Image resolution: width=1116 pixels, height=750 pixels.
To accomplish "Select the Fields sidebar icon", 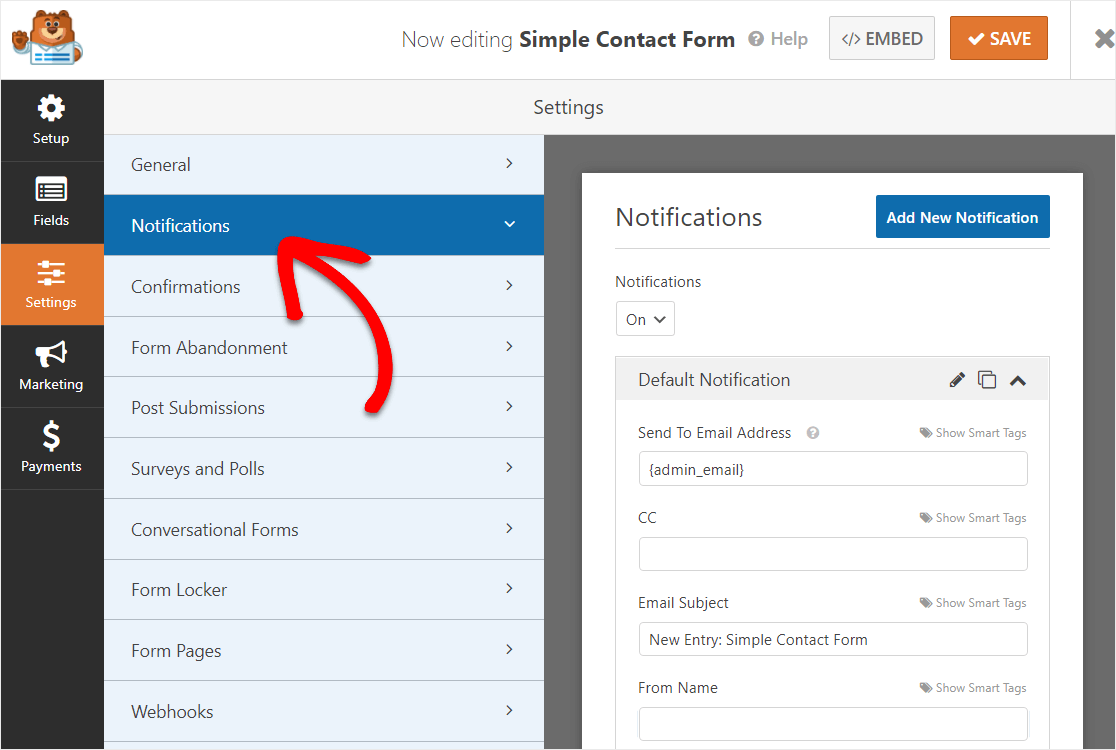I will click(52, 202).
